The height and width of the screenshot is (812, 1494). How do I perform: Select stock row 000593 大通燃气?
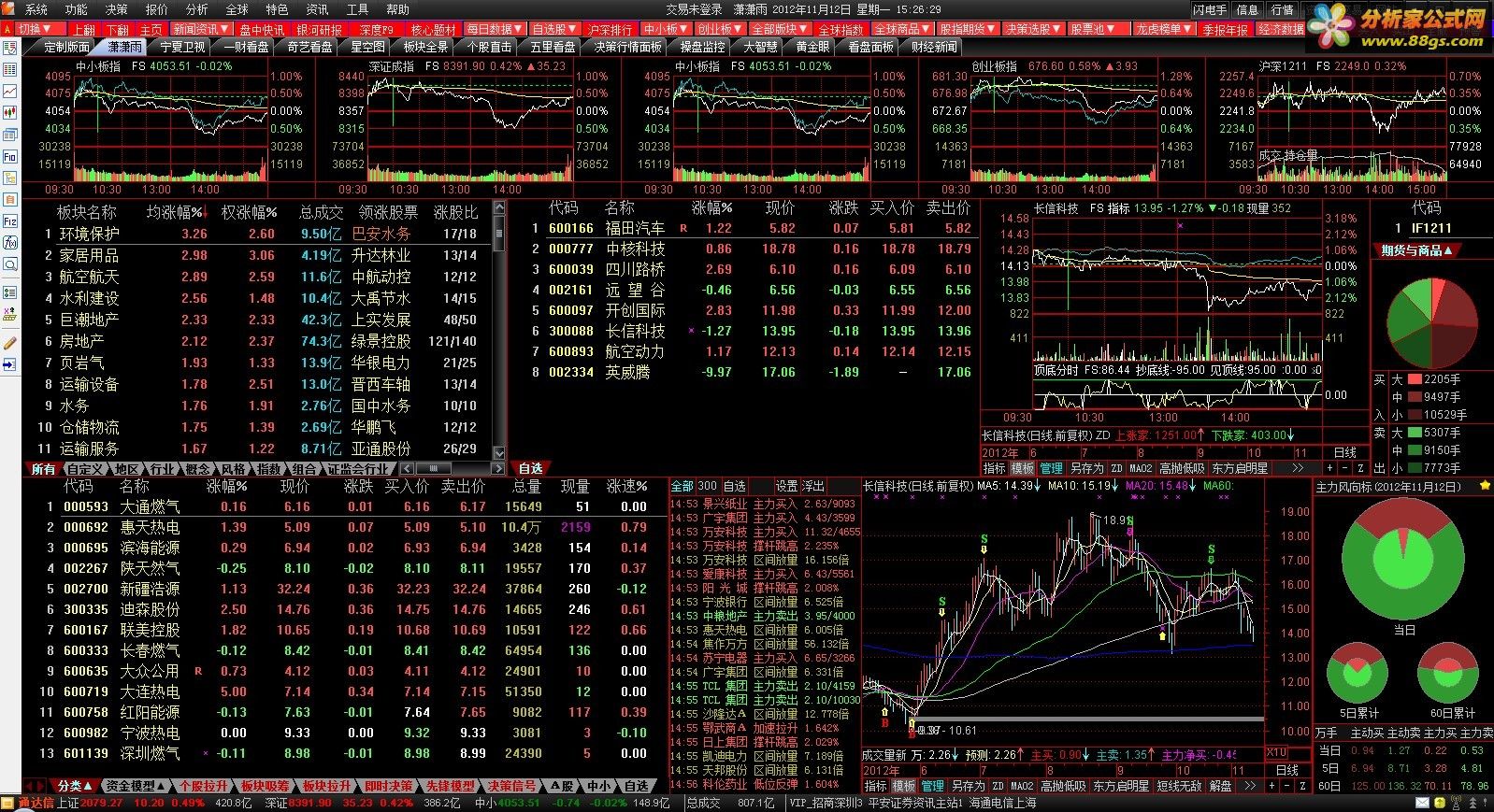(346, 506)
